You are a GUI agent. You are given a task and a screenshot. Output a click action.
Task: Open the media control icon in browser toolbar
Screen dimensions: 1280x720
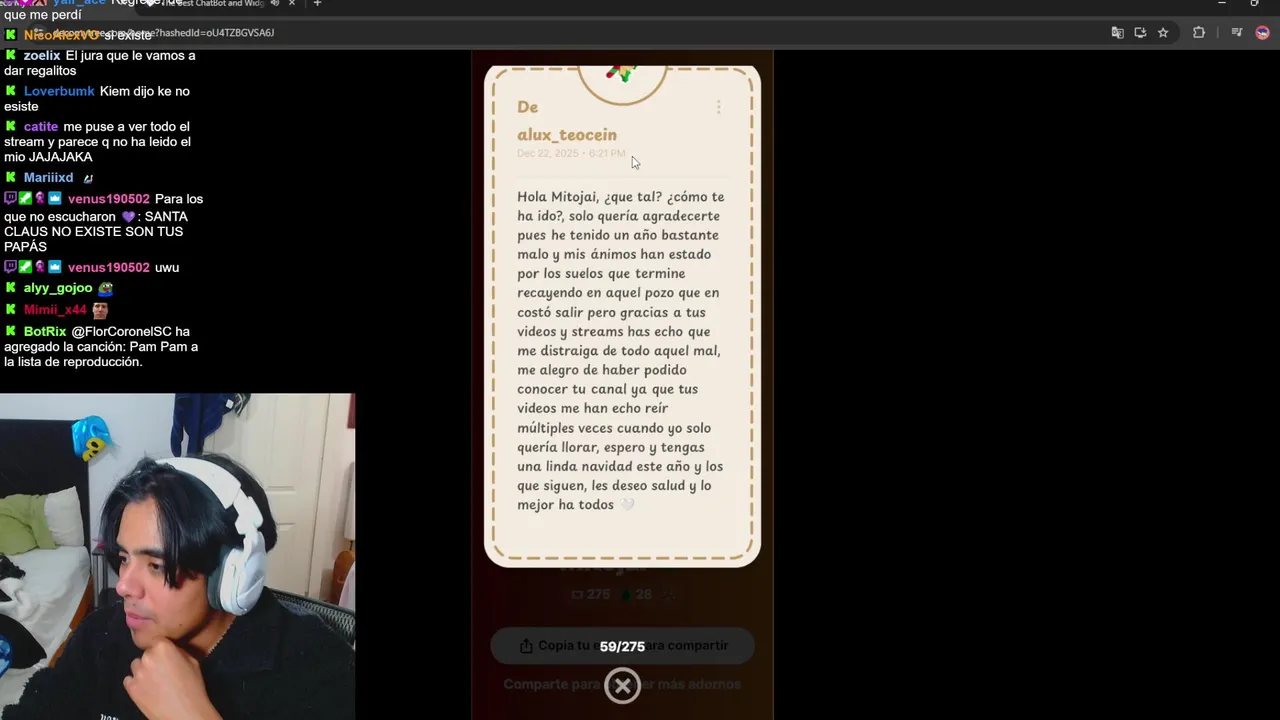click(1237, 33)
